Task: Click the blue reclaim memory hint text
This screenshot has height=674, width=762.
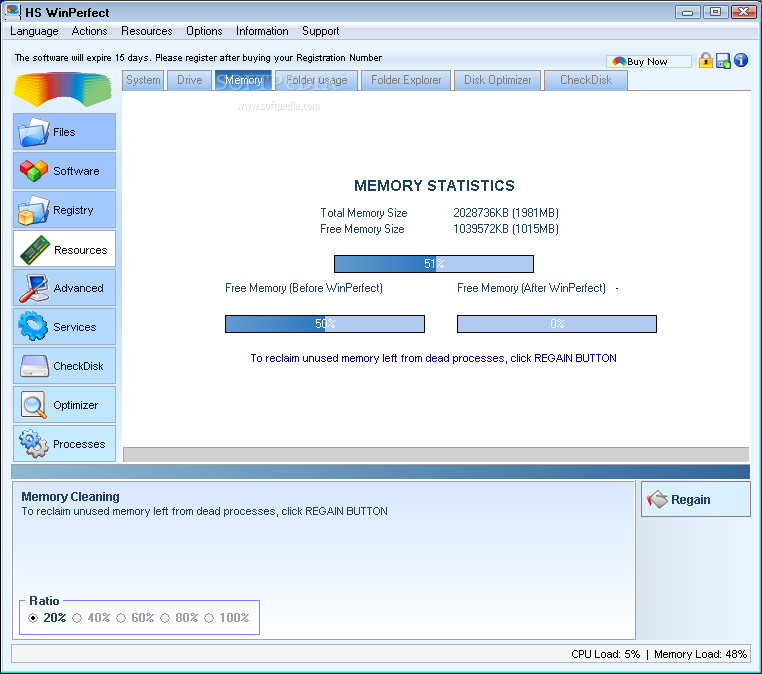Action: tap(433, 358)
